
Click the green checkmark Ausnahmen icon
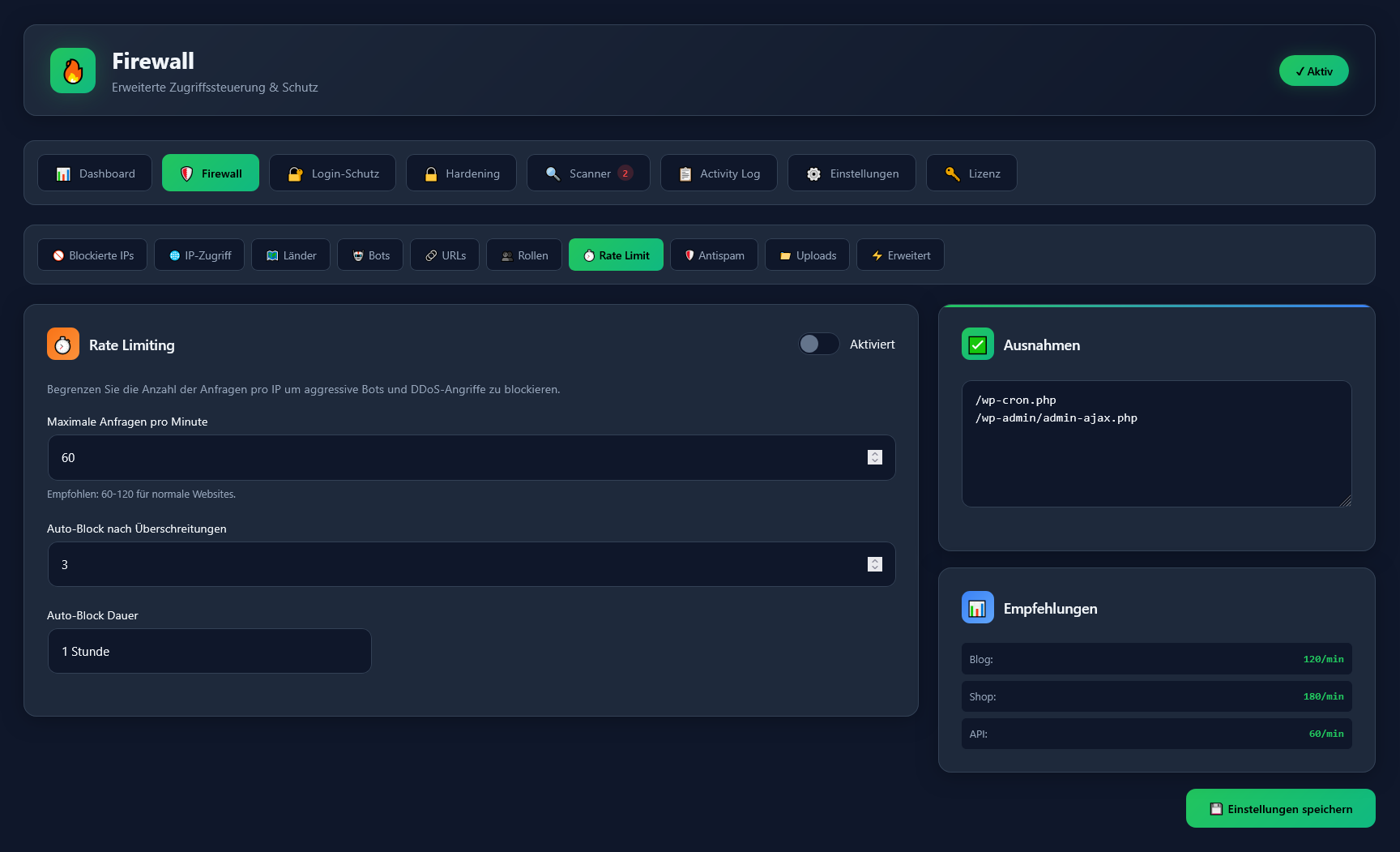pos(977,344)
